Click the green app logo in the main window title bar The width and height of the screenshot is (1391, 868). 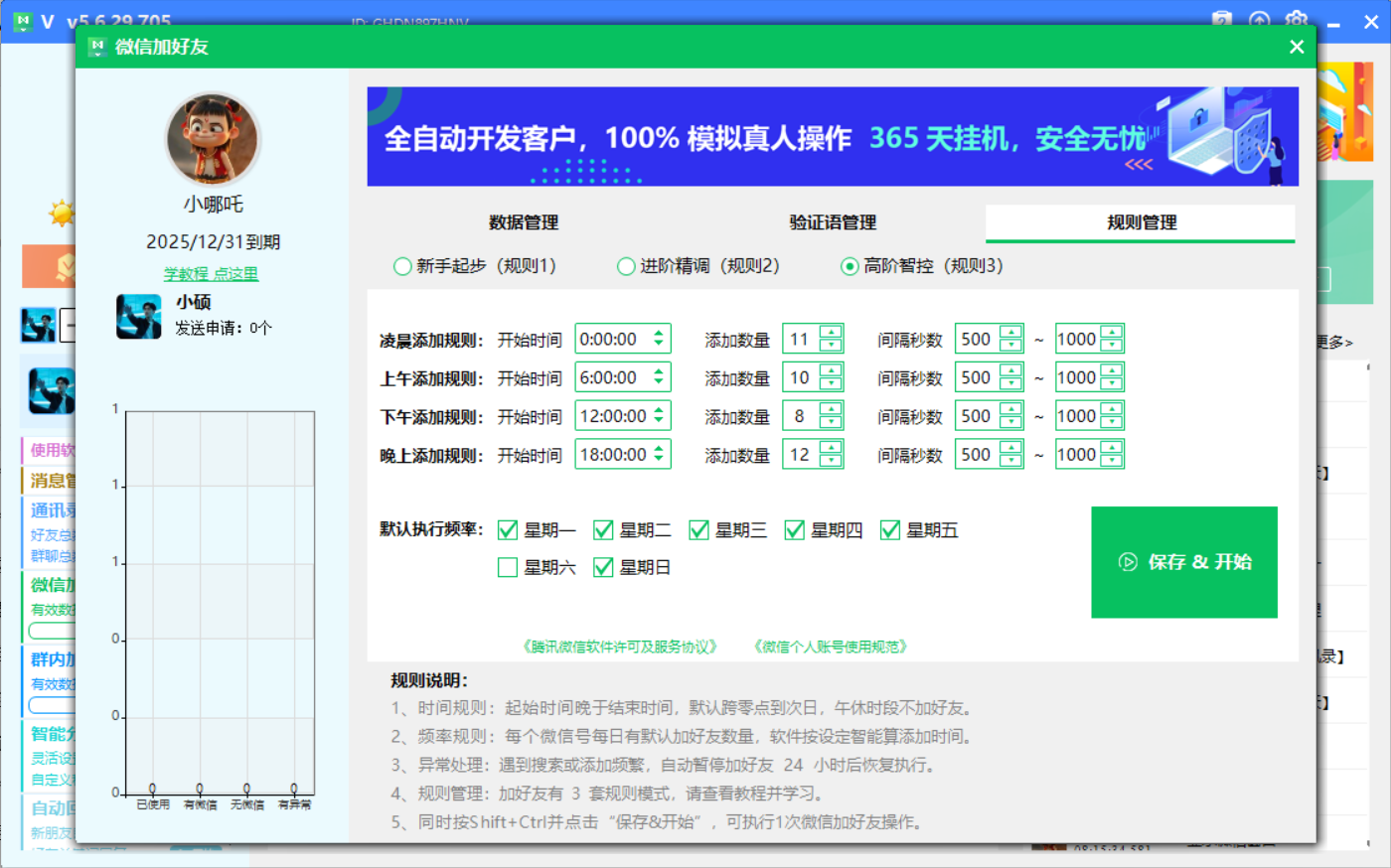point(22,21)
